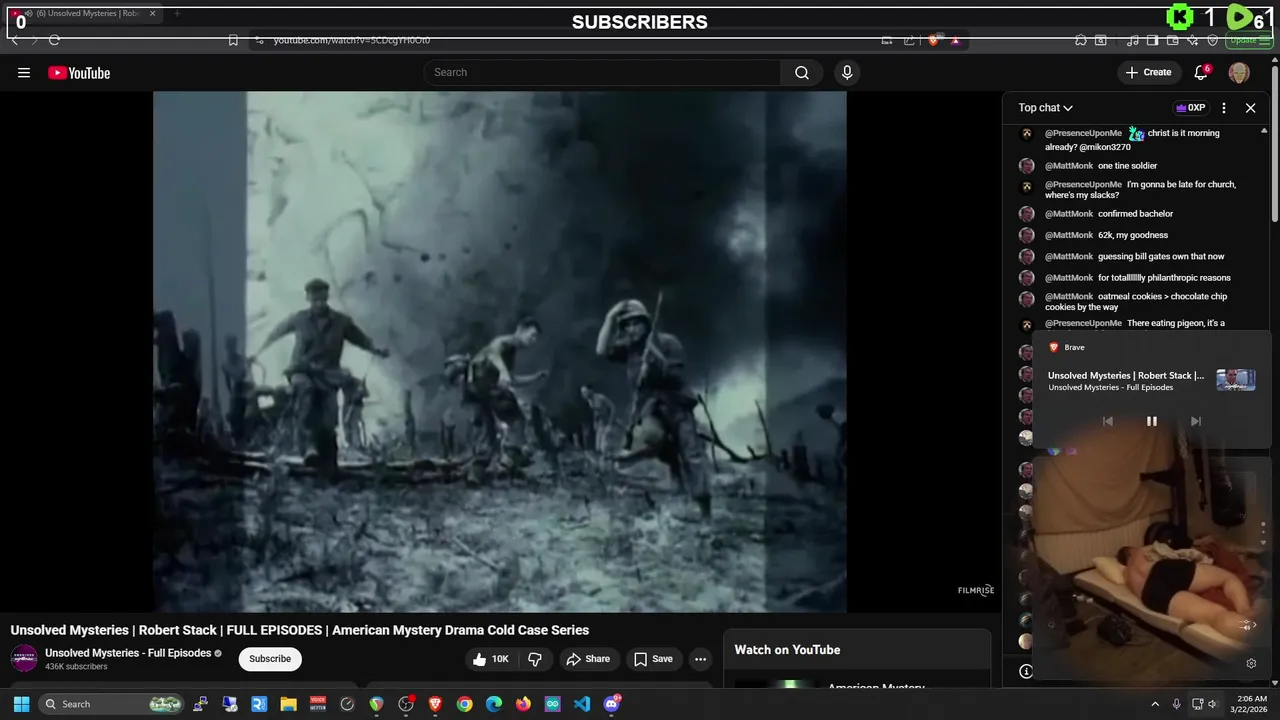1280x720 pixels.
Task: Click the info icon under chat
Action: coord(1025,671)
